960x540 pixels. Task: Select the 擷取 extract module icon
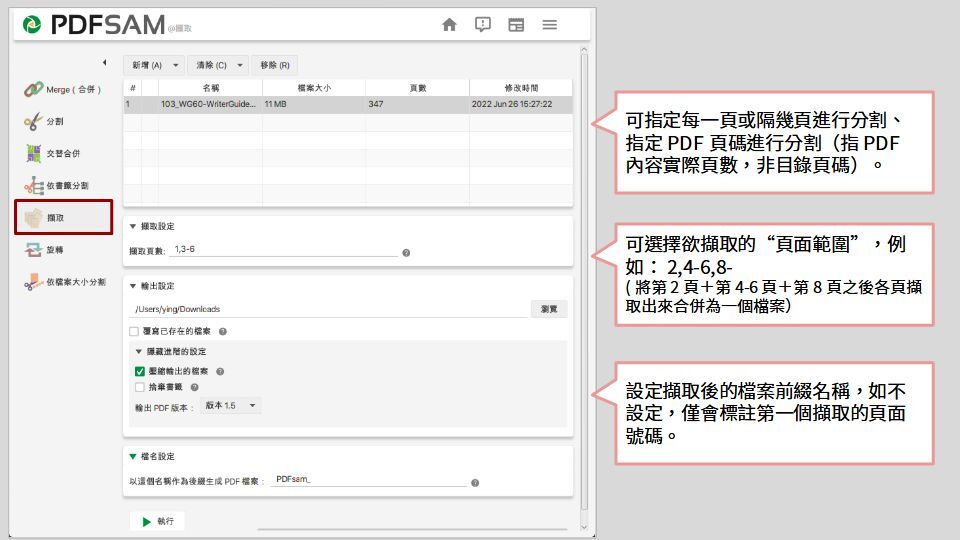click(33, 217)
